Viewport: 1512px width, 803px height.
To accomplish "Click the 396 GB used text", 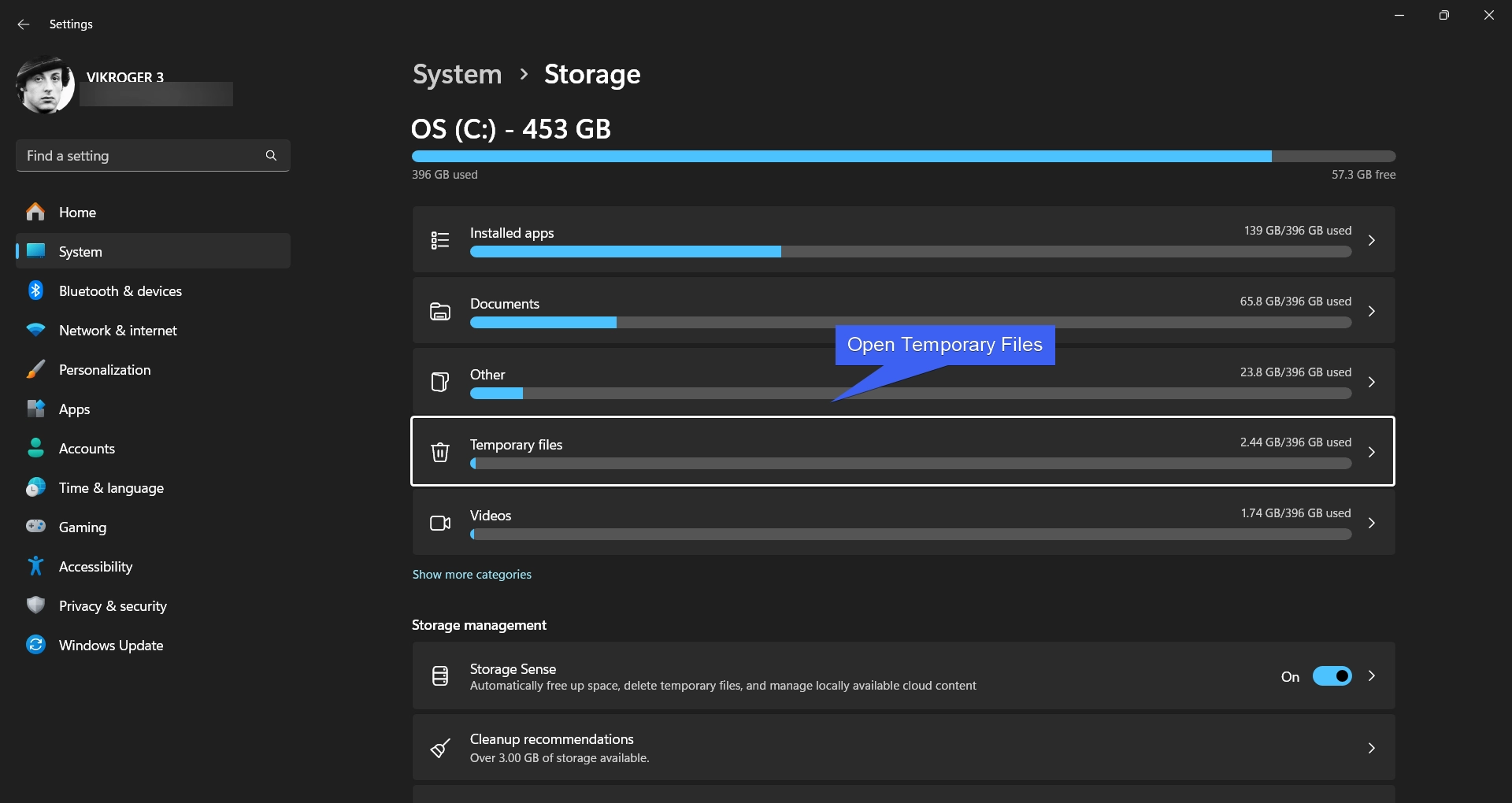I will coord(444,175).
